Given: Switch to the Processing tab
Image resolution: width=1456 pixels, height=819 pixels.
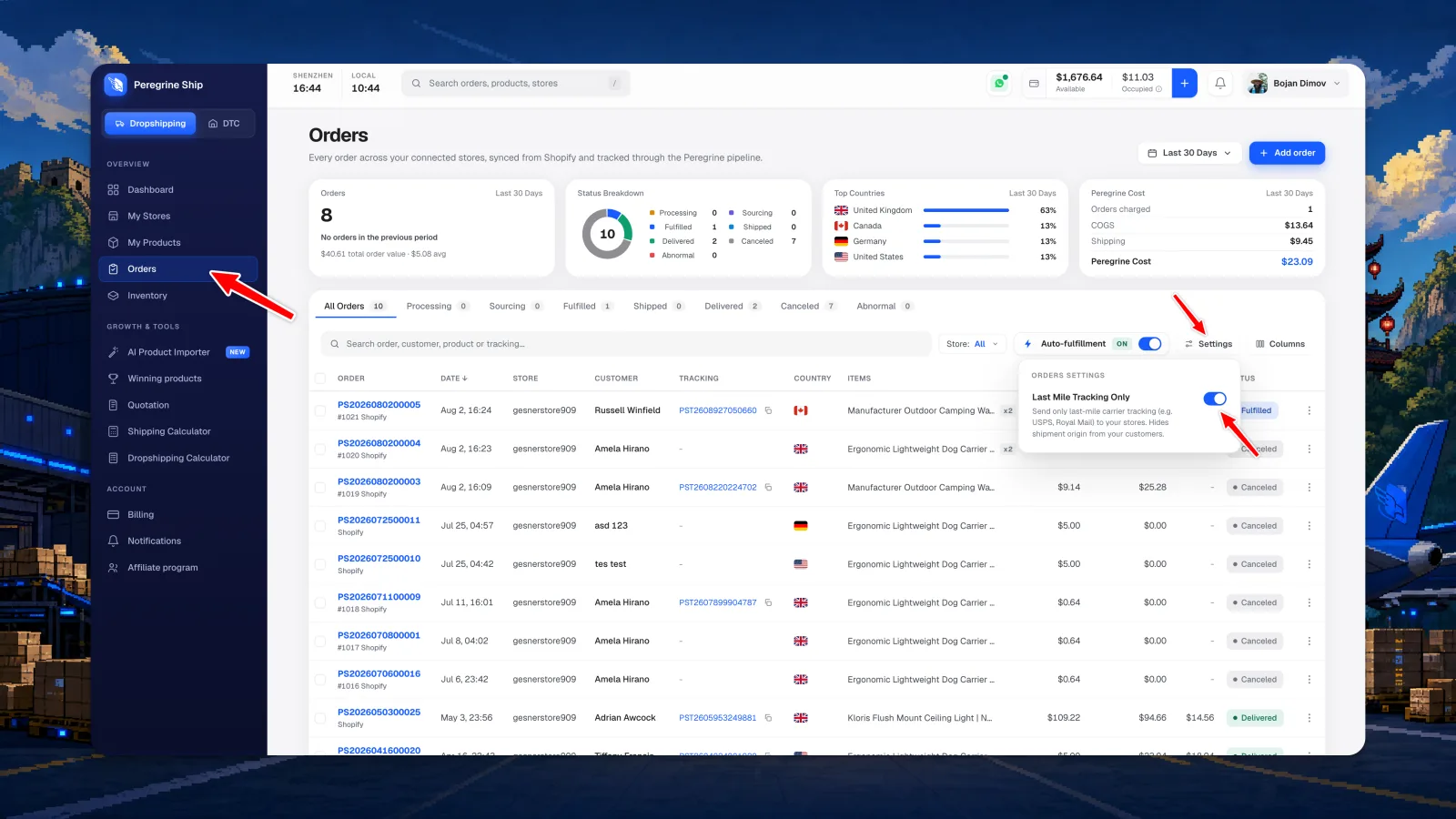Looking at the screenshot, I should [437, 307].
